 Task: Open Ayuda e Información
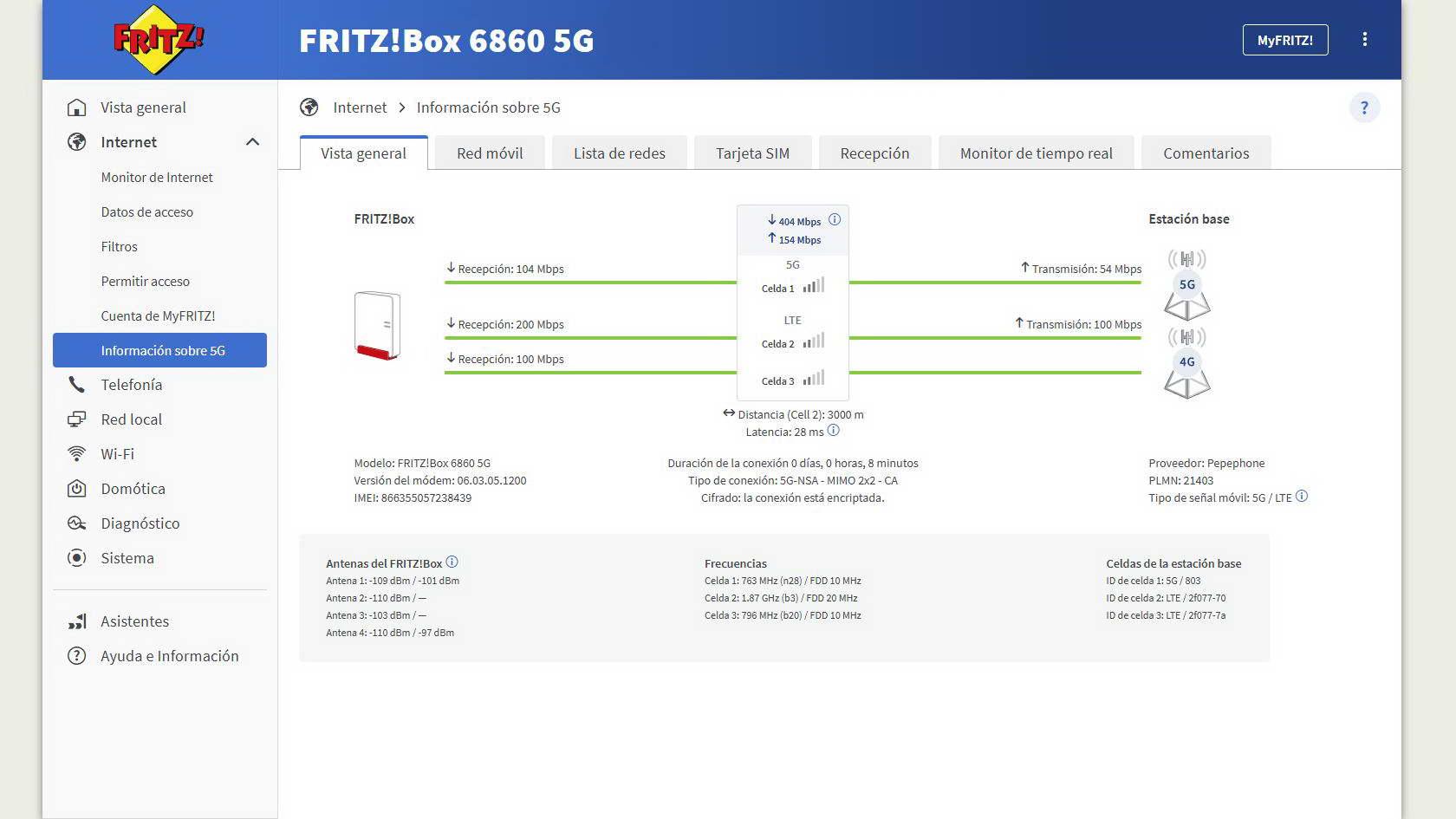[160, 656]
